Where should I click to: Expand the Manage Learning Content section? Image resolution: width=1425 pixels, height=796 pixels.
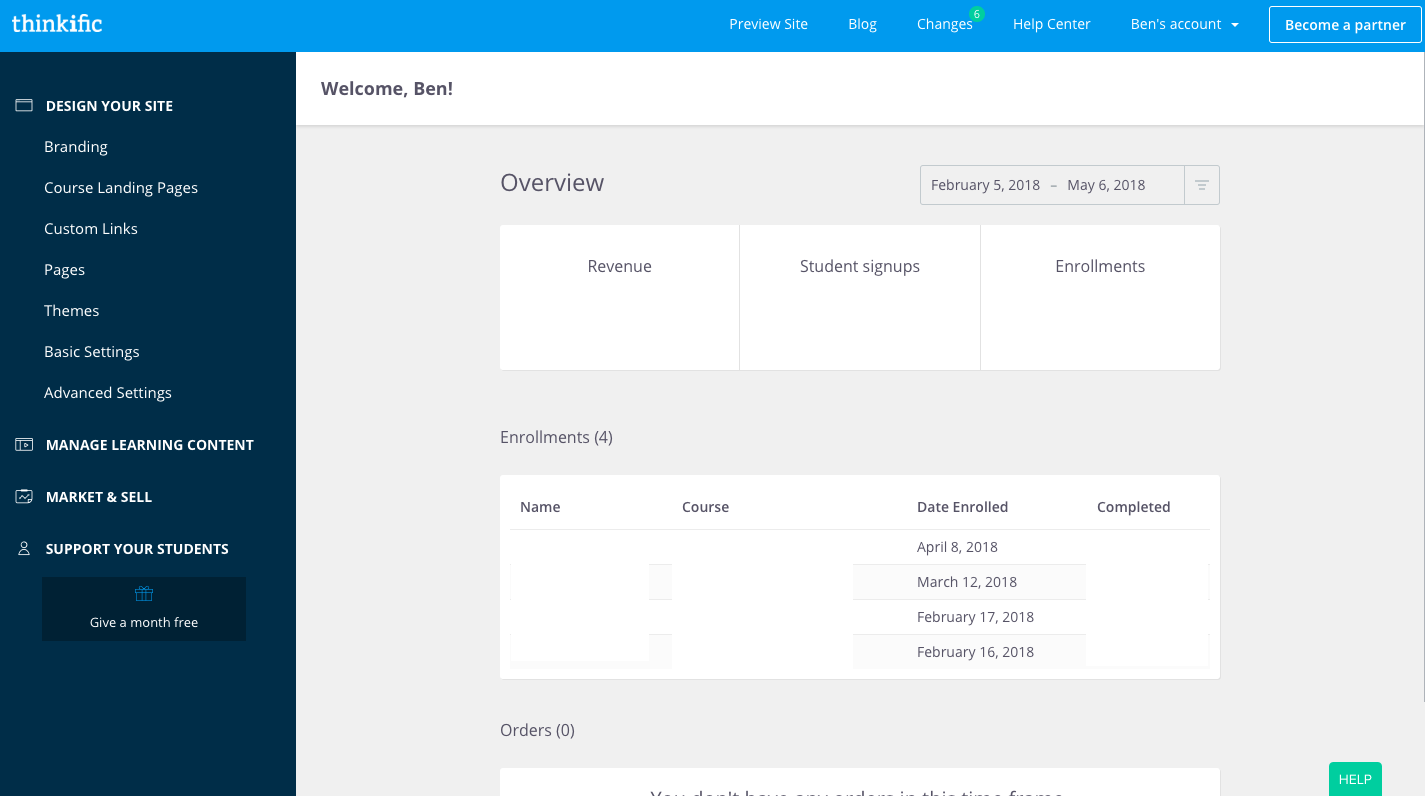pyautogui.click(x=150, y=445)
